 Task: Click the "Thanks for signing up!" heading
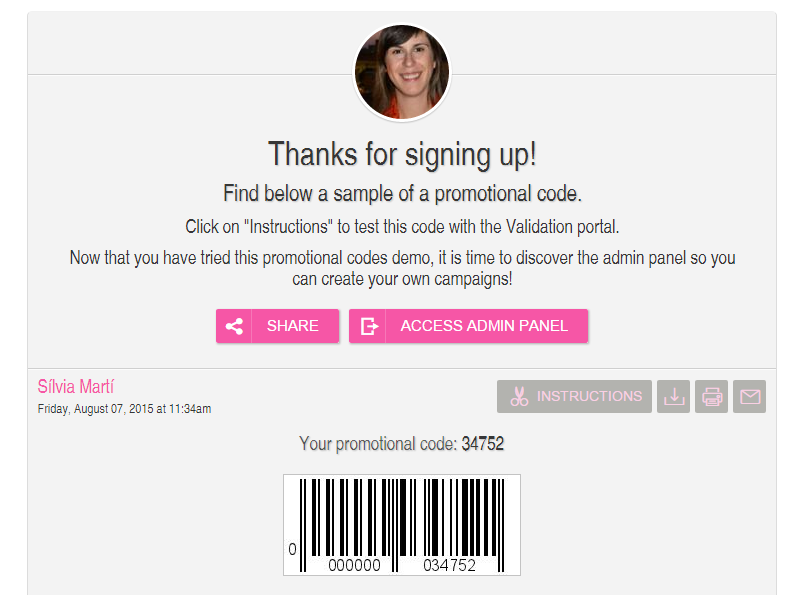(402, 154)
